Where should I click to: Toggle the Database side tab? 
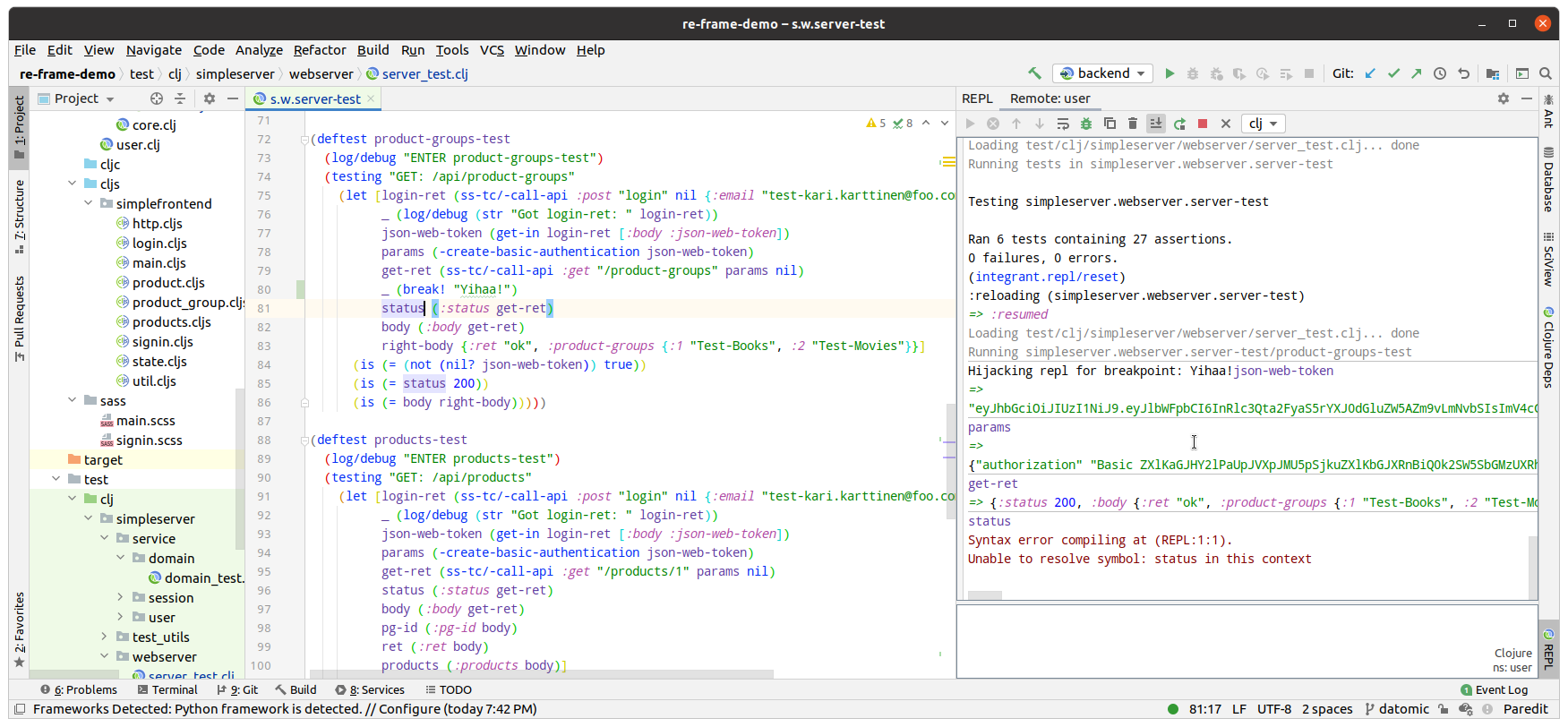tap(1548, 180)
